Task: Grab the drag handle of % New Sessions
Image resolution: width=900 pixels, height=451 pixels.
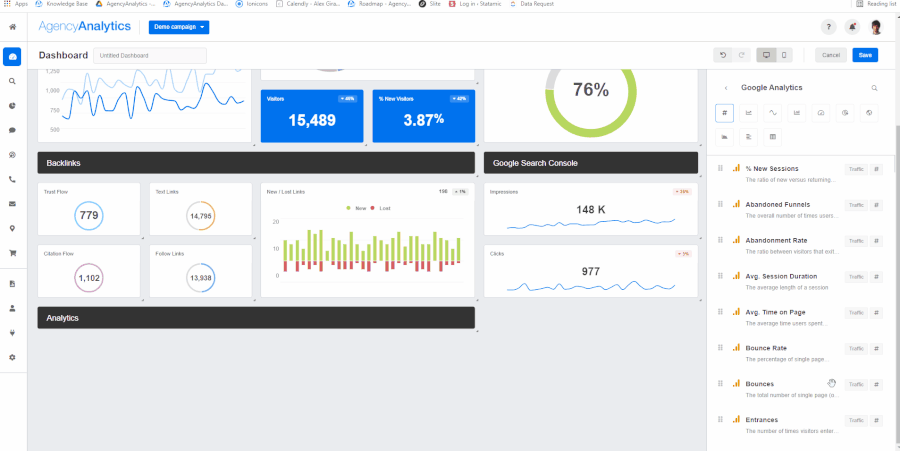Action: click(720, 168)
